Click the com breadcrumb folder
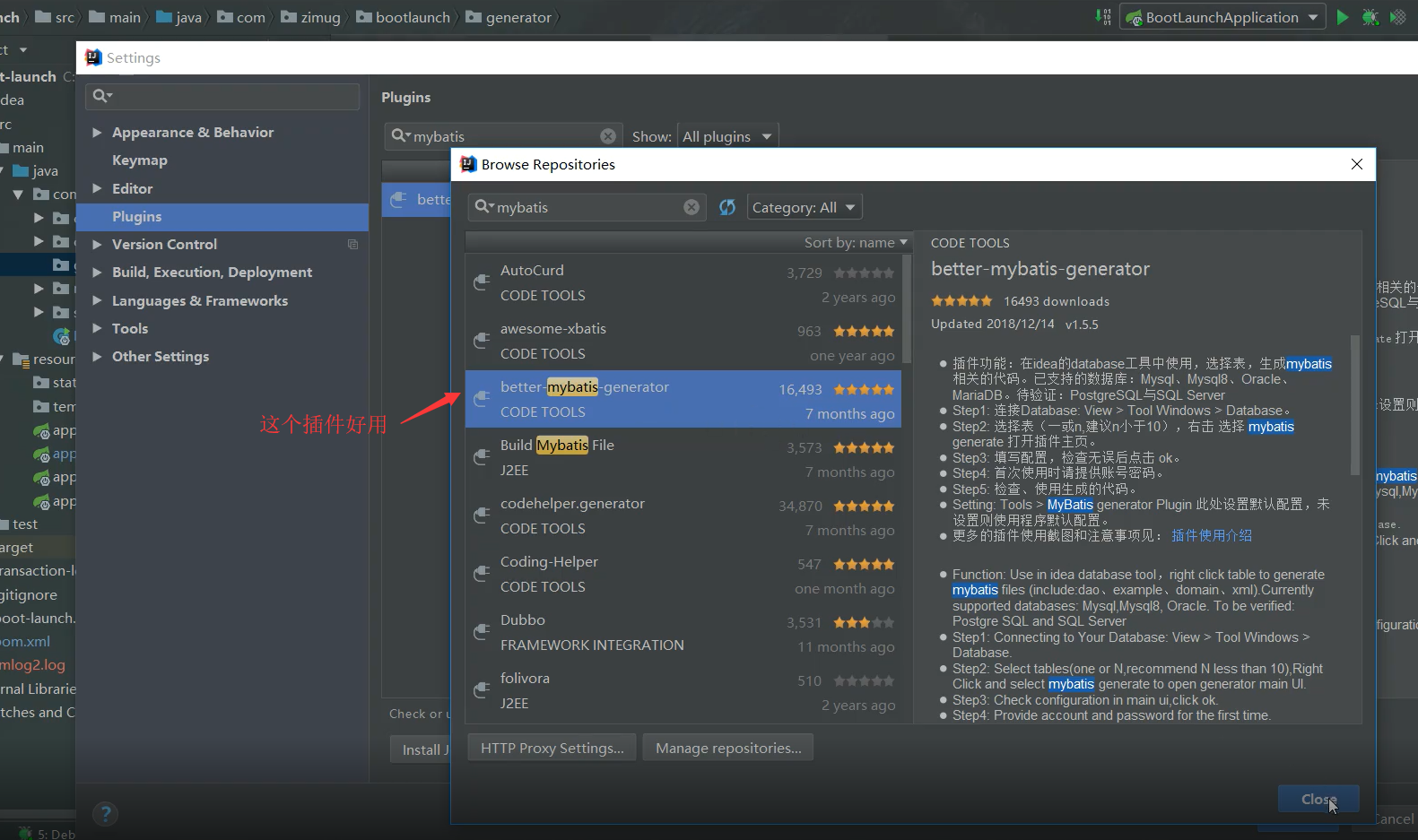The image size is (1418, 840). coord(241,17)
